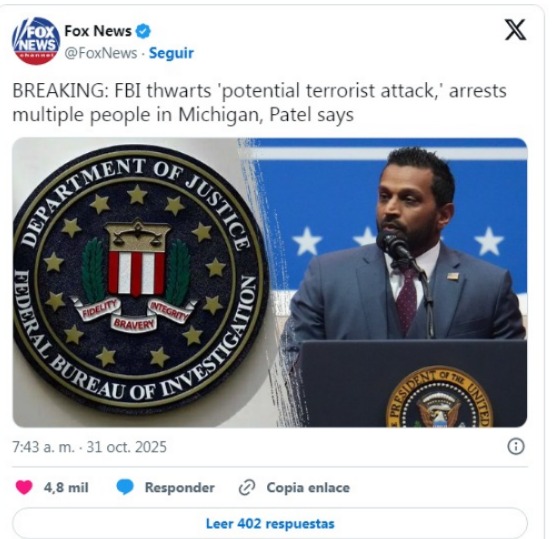Click the chain link icon

(247, 488)
